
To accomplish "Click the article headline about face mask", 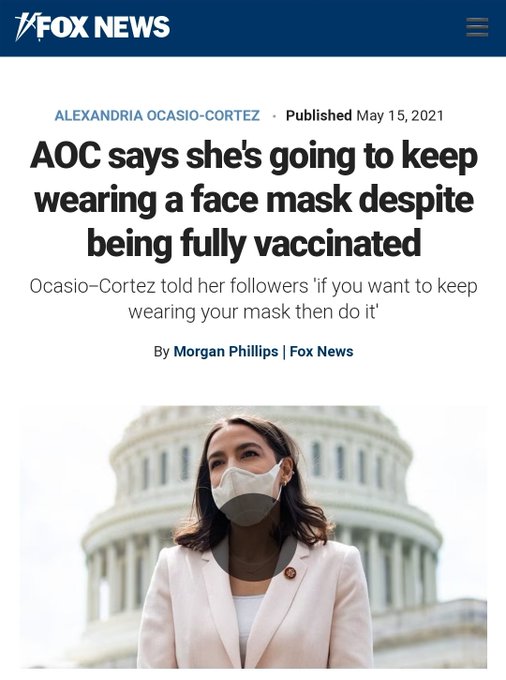I will click(253, 199).
